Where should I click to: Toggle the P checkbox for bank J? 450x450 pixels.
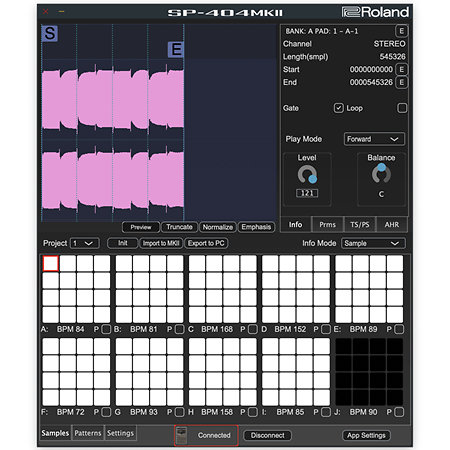click(x=399, y=412)
